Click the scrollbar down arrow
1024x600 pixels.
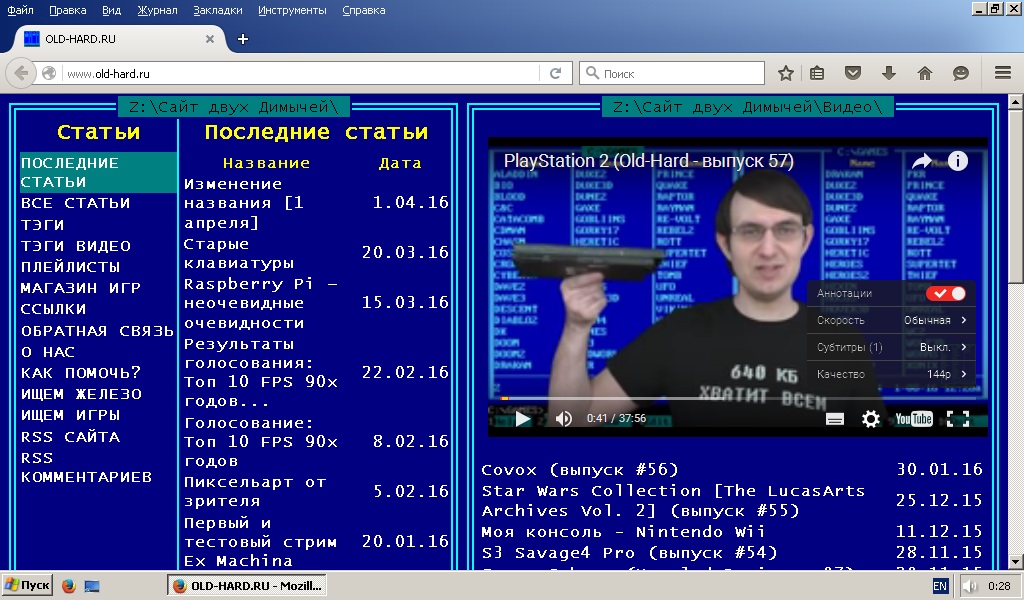(1016, 561)
